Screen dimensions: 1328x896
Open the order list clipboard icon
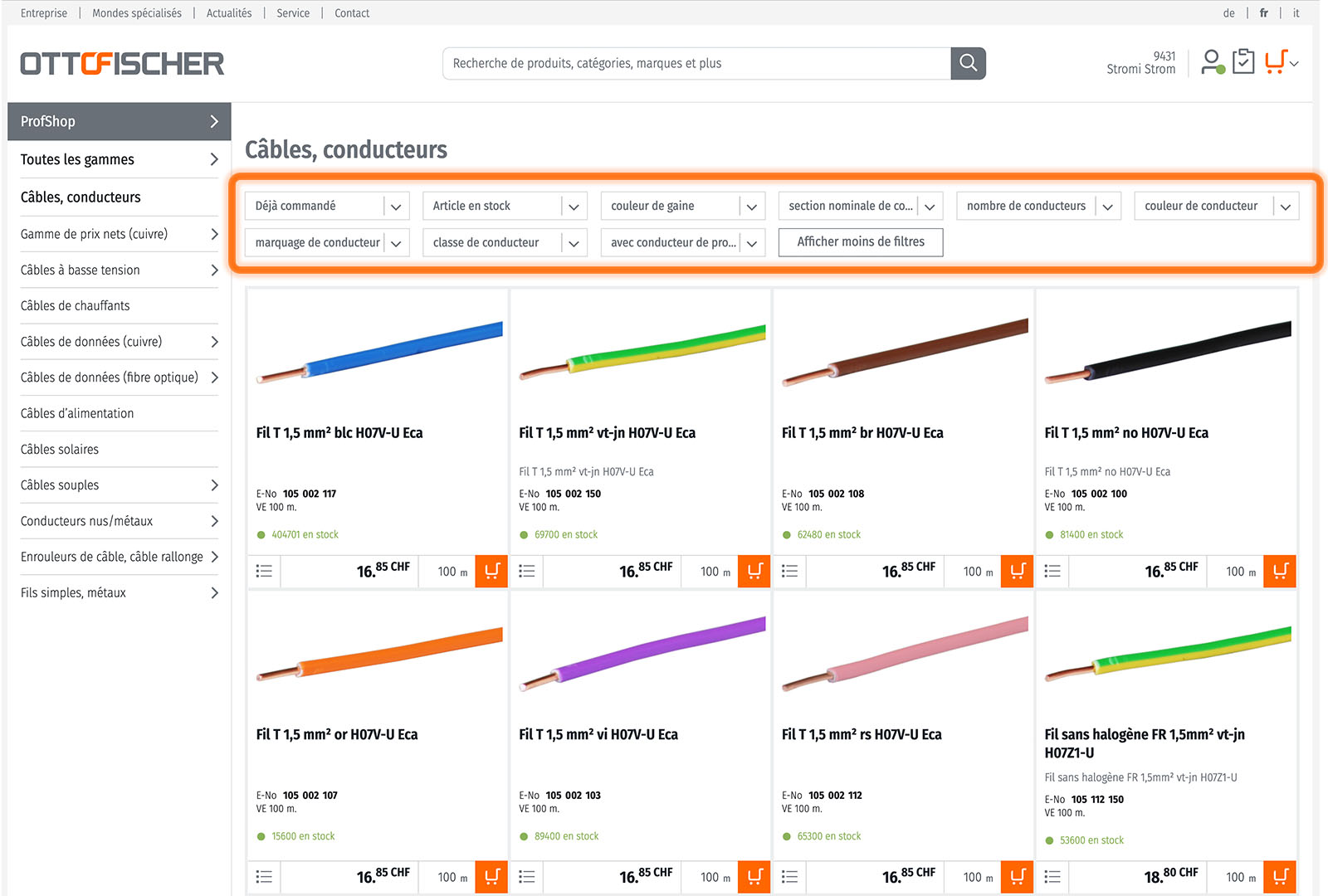(x=1243, y=62)
